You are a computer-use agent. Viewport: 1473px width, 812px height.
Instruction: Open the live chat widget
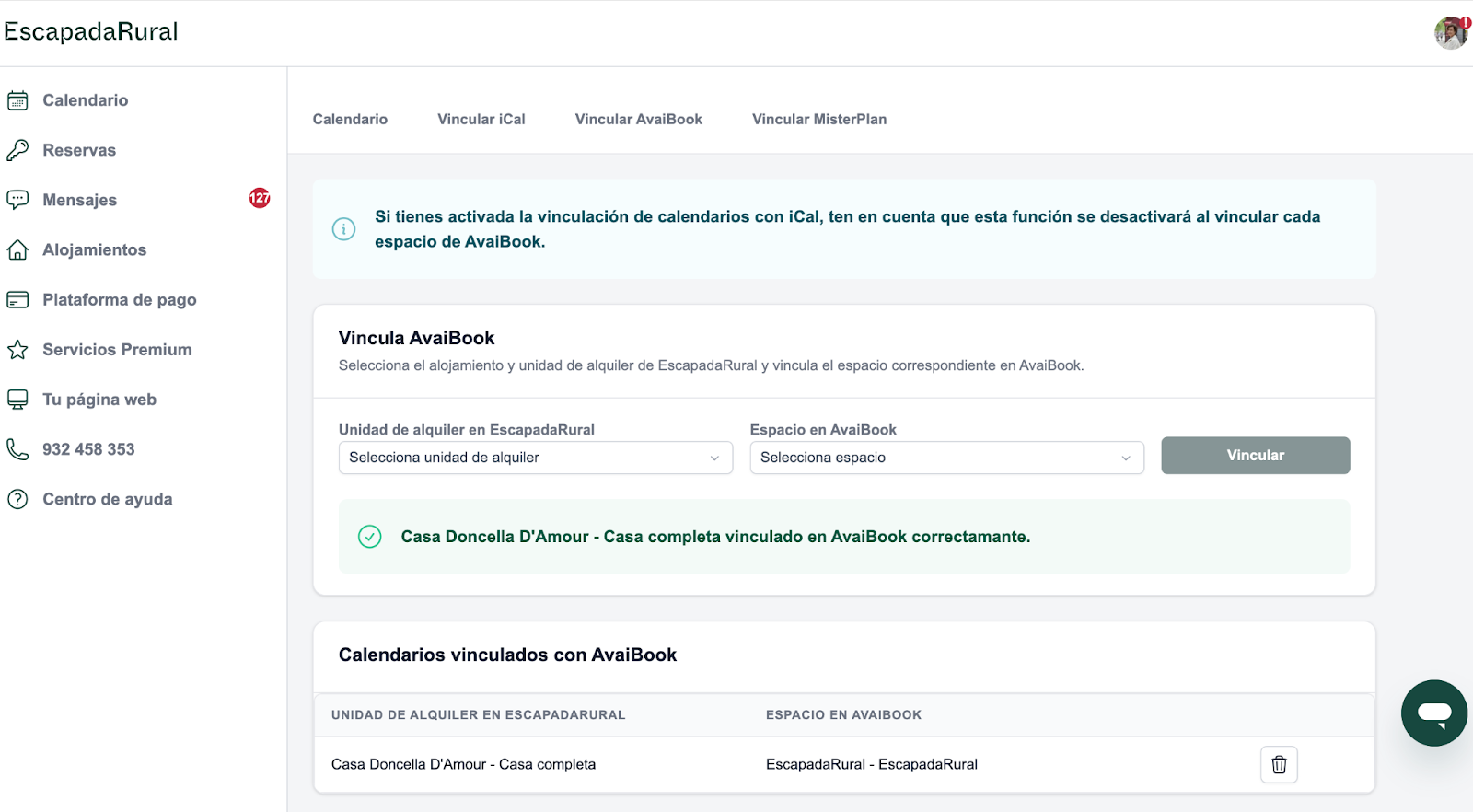[1434, 713]
